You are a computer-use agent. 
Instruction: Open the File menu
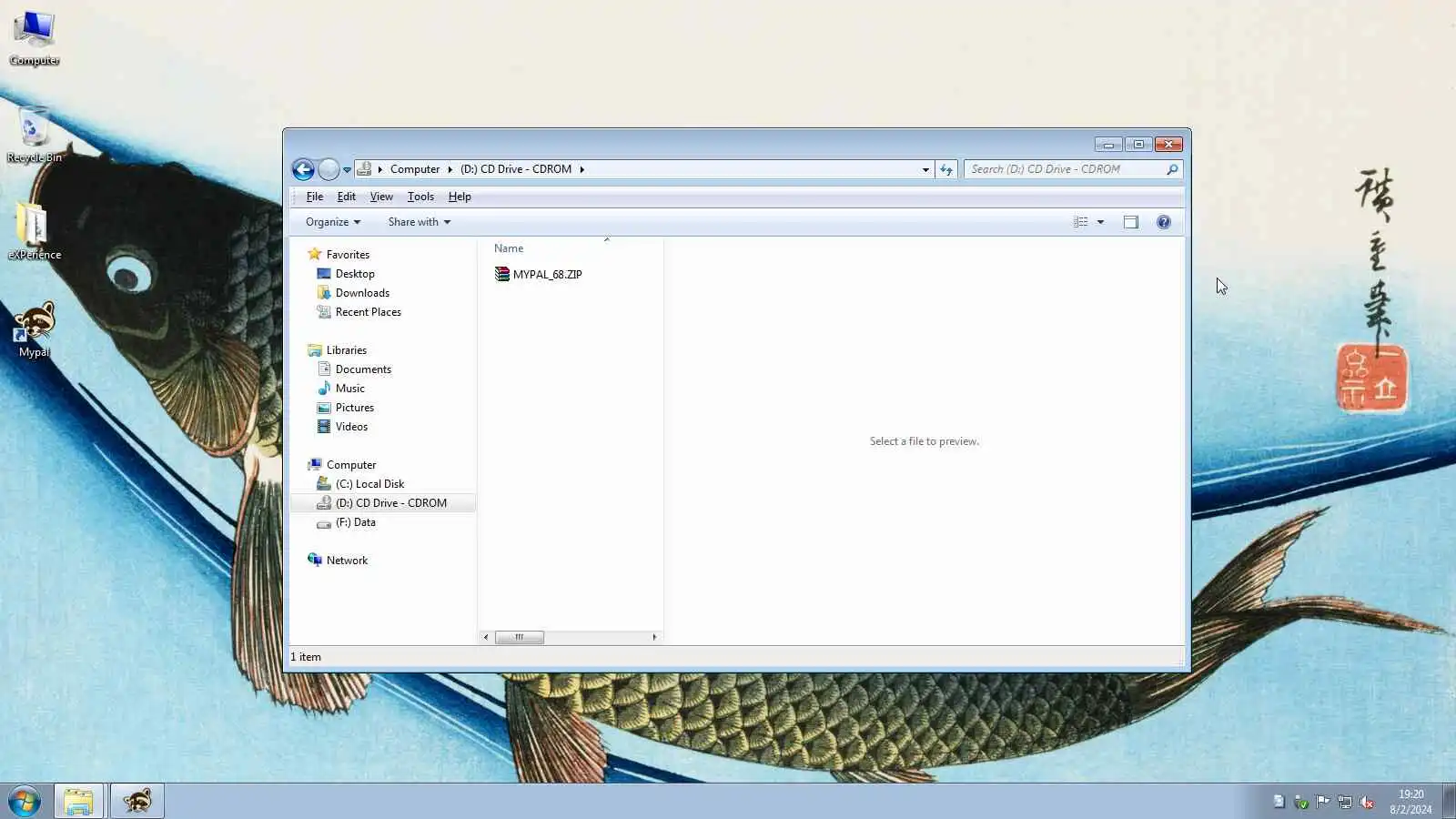[315, 197]
